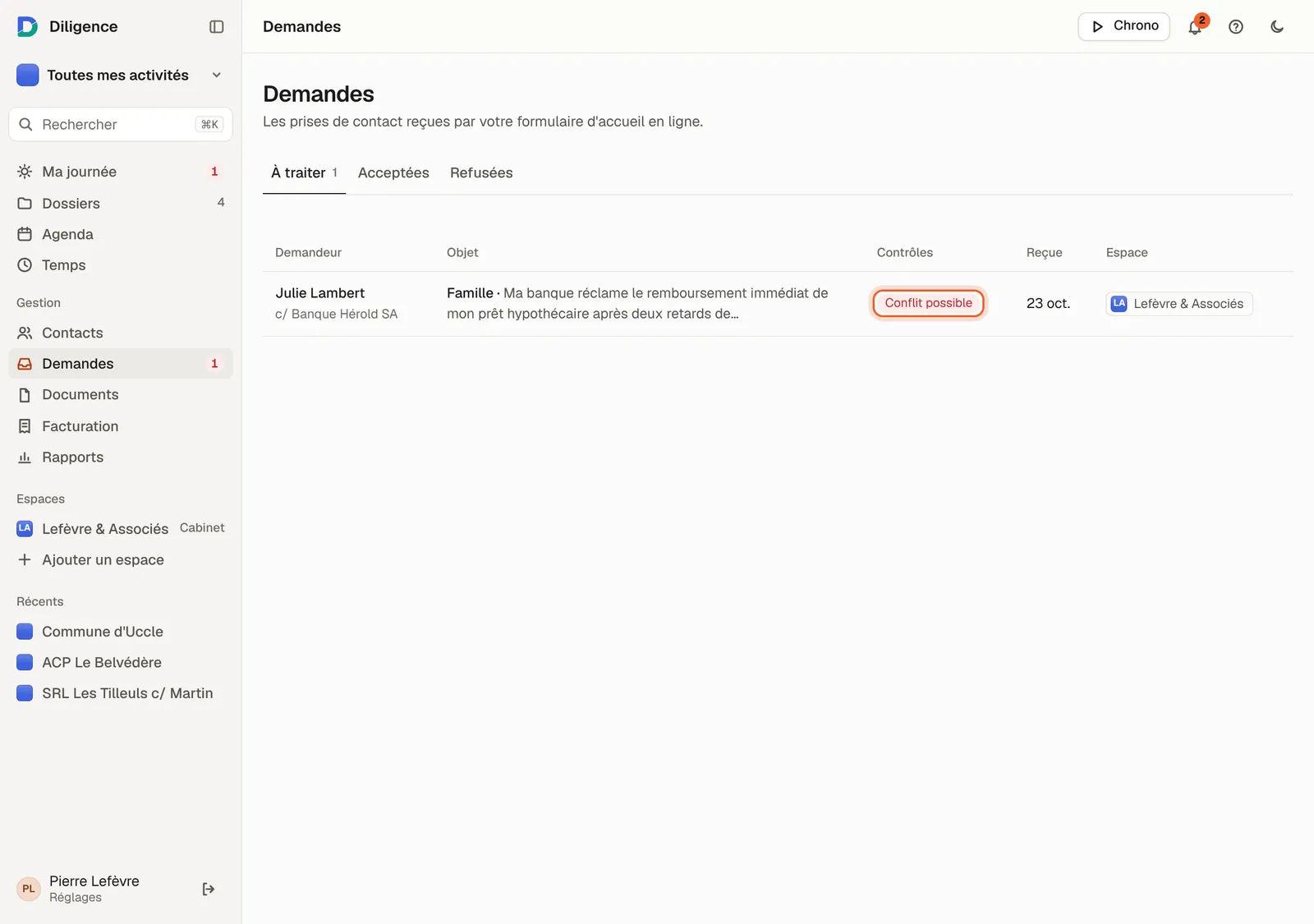
Task: Click the Diligence logo icon
Action: (x=27, y=26)
